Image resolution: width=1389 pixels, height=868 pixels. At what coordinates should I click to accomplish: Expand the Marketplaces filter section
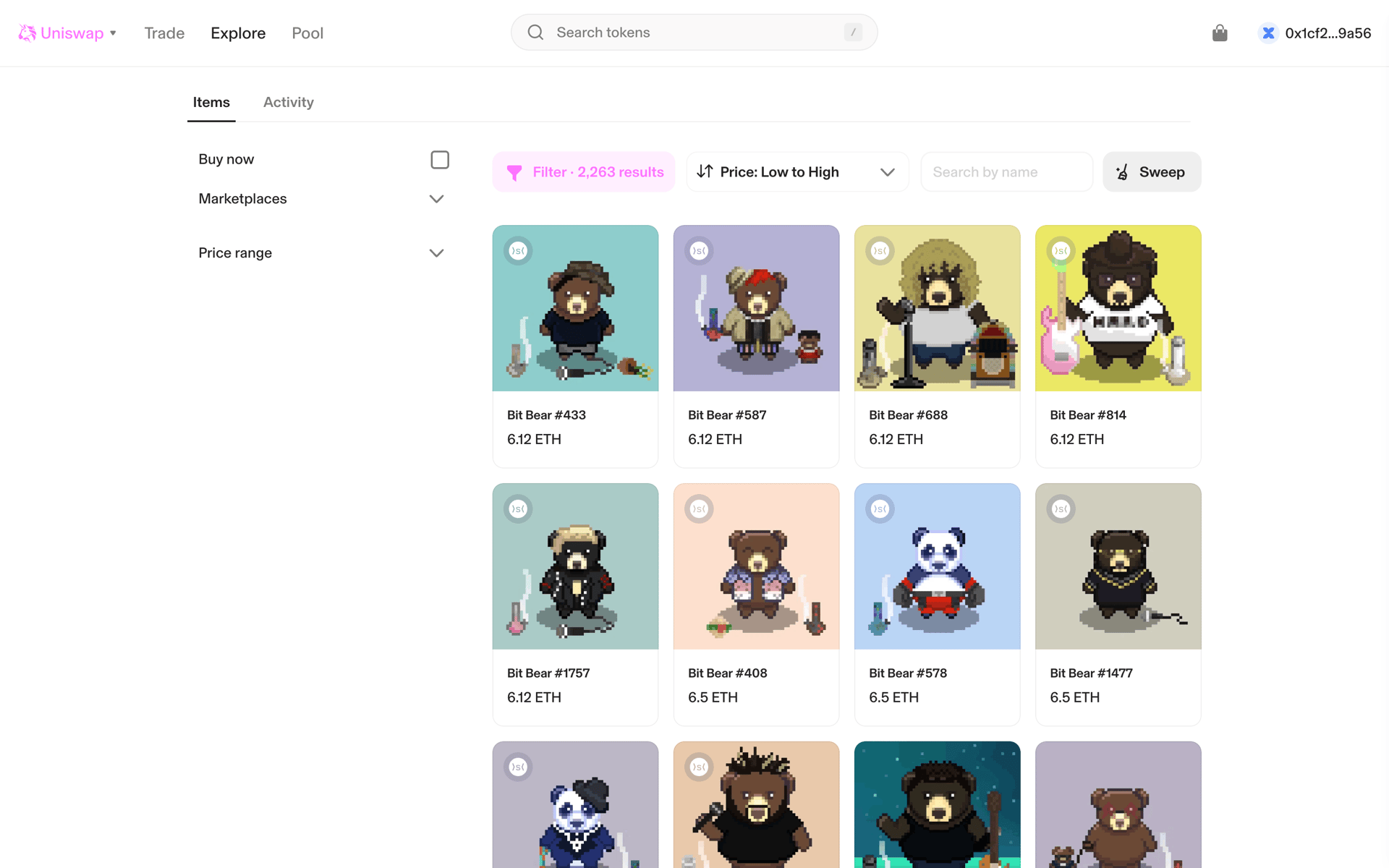[x=436, y=199]
